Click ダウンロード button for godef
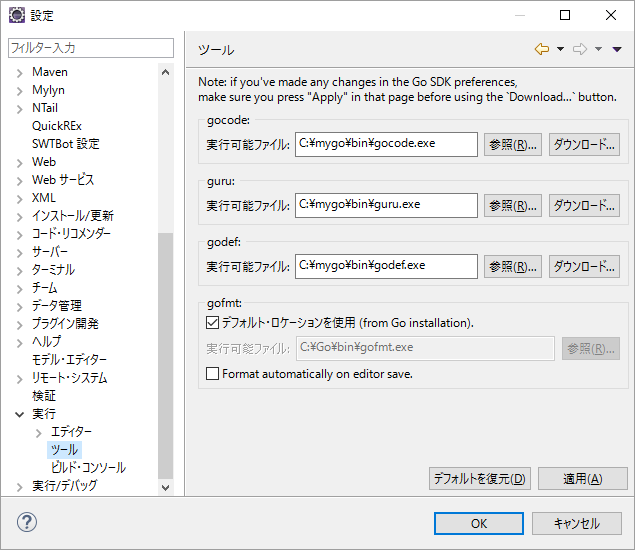This screenshot has height=550, width=635. point(584,266)
